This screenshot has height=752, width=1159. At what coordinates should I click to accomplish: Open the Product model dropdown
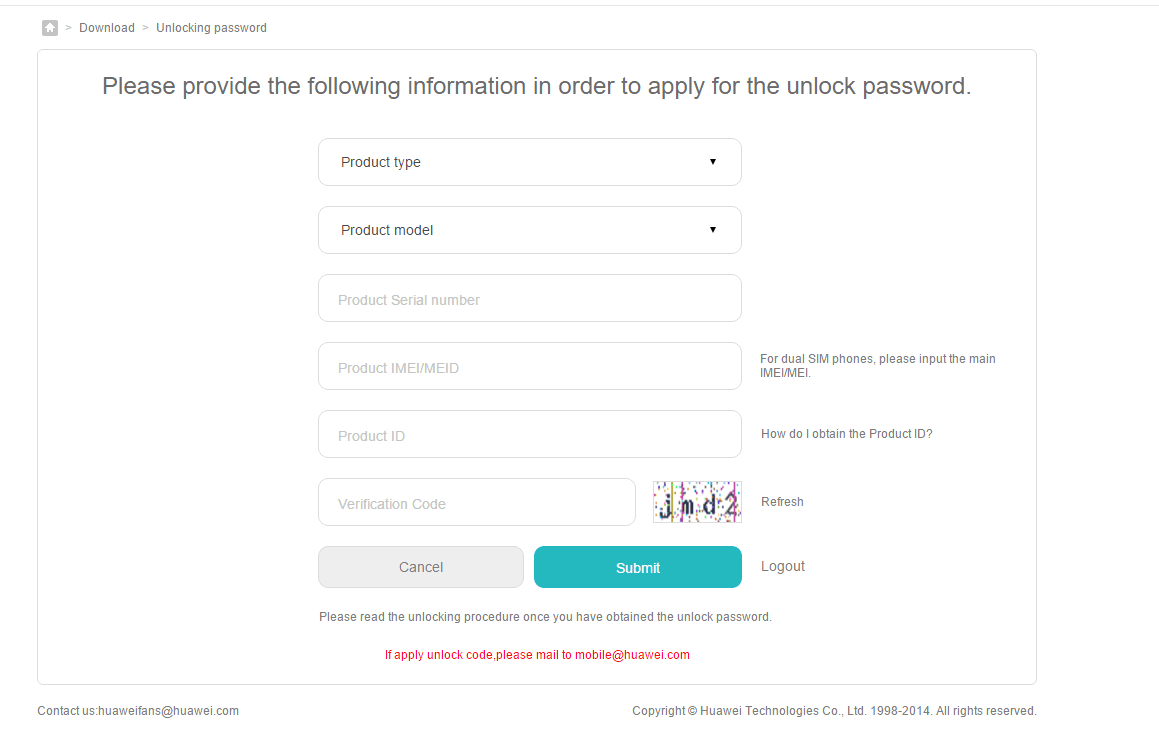[530, 230]
